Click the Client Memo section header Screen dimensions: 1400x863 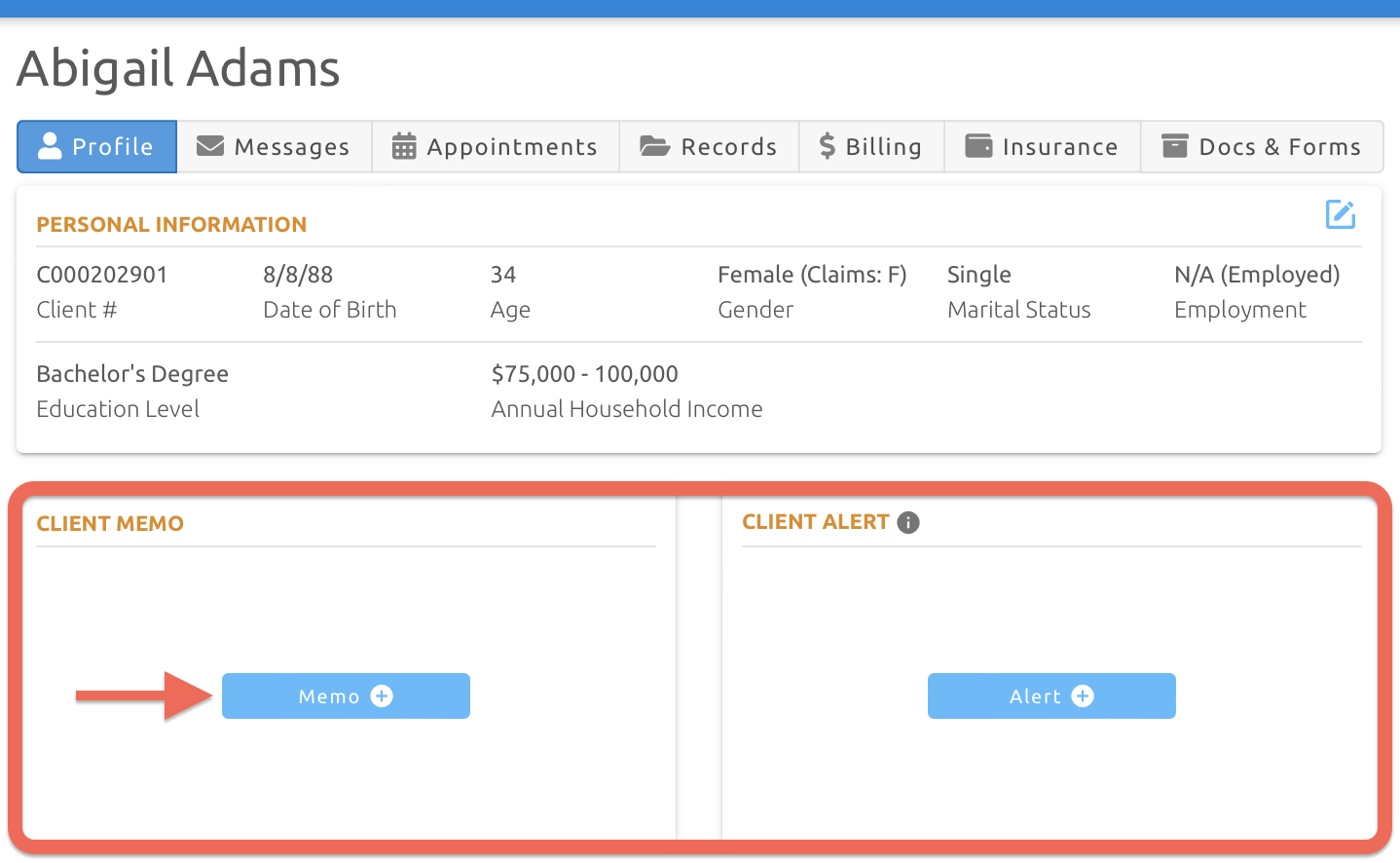pos(110,523)
